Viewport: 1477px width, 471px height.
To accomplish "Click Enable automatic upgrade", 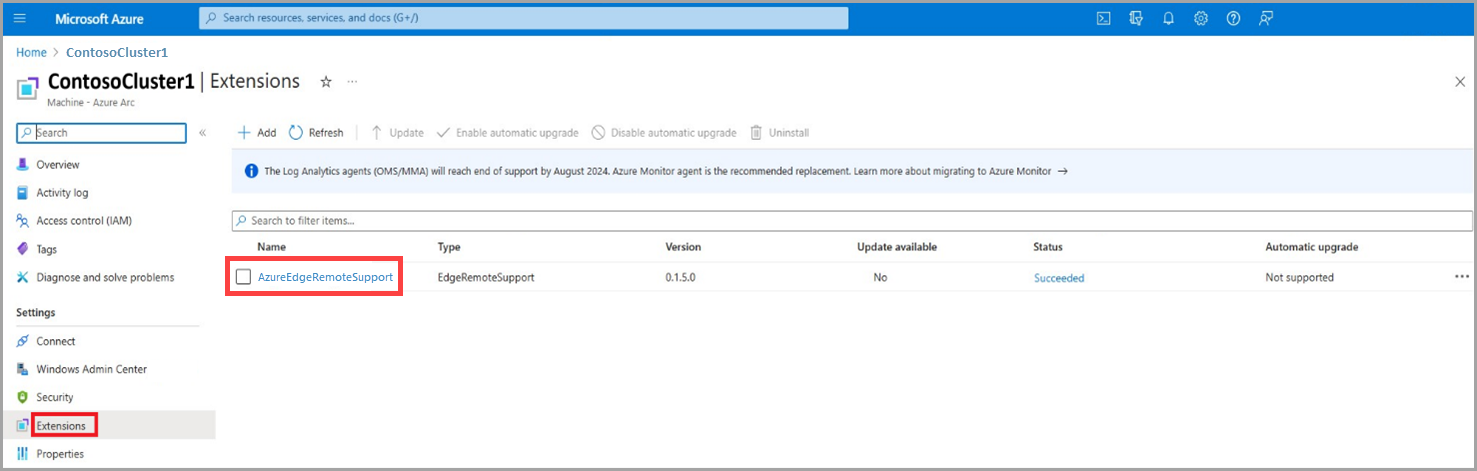I will click(507, 133).
